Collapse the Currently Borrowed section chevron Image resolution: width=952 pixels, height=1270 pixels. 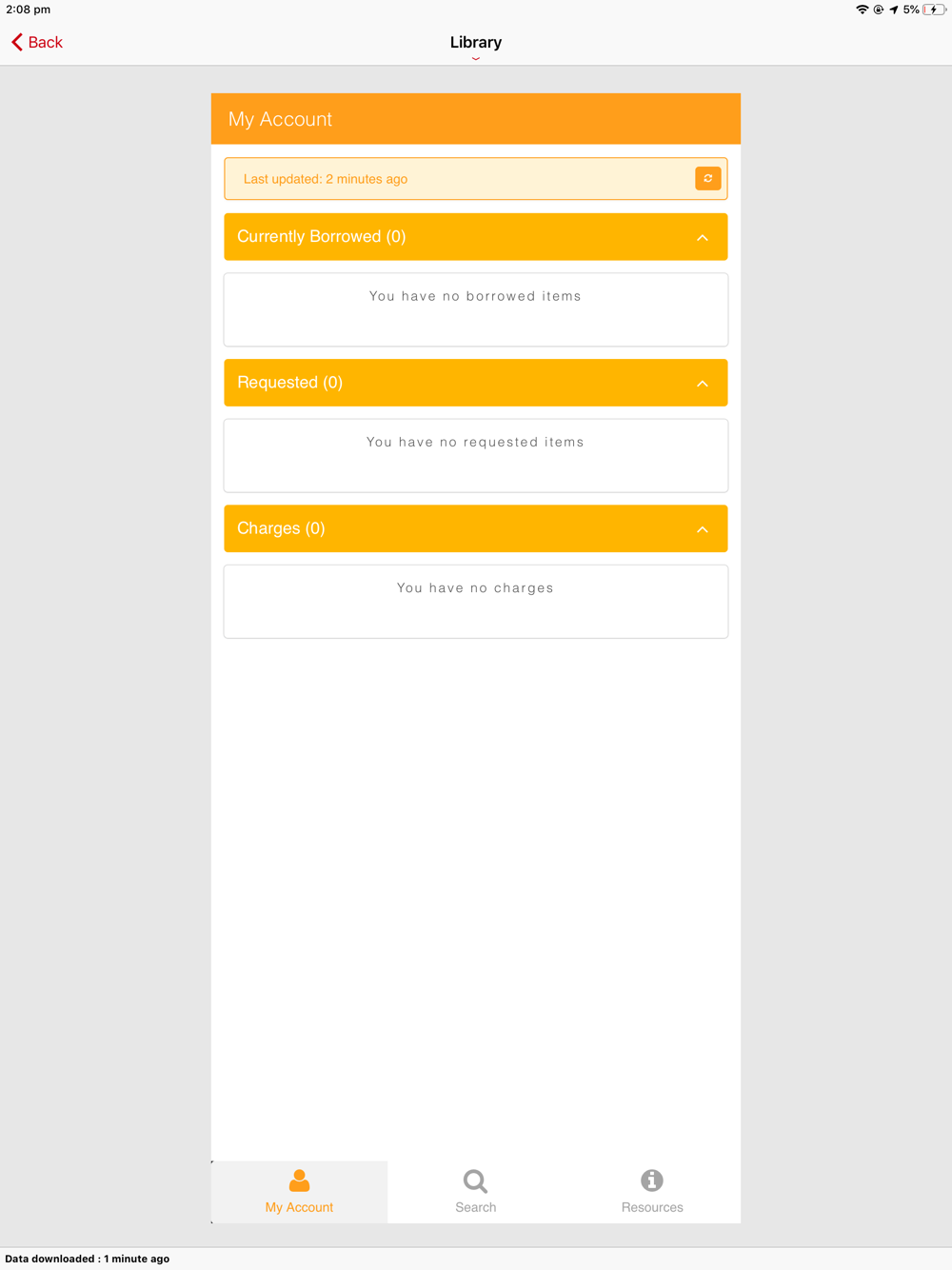[x=703, y=237]
